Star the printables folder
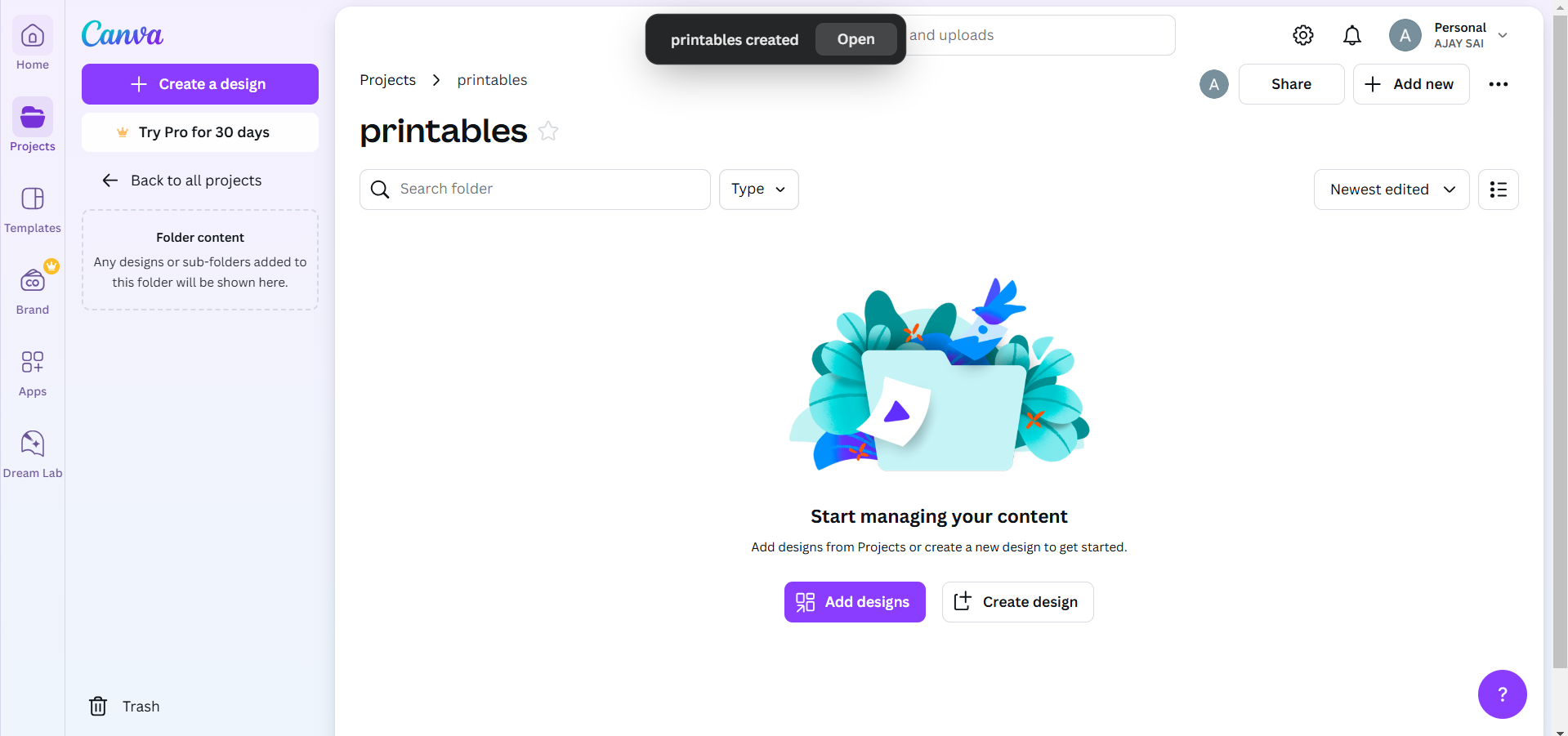 click(x=548, y=132)
